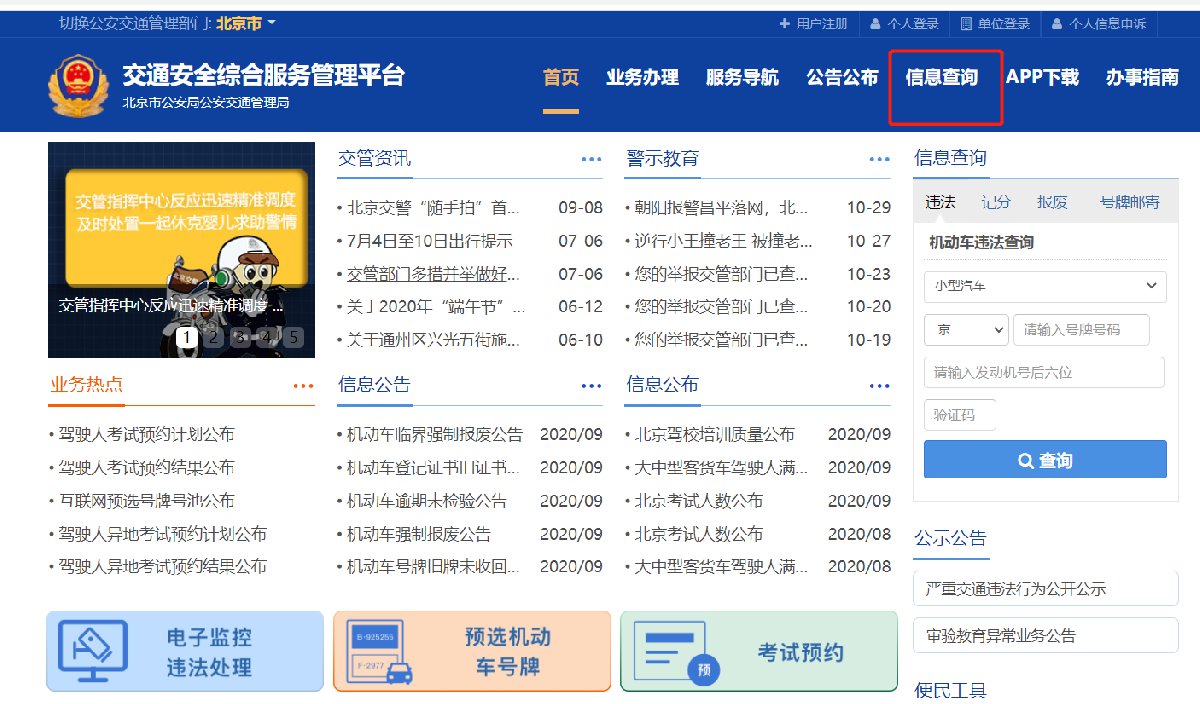Open 严重交通违法行为公开公示 link
The height and width of the screenshot is (704, 1200).
coord(1045,589)
